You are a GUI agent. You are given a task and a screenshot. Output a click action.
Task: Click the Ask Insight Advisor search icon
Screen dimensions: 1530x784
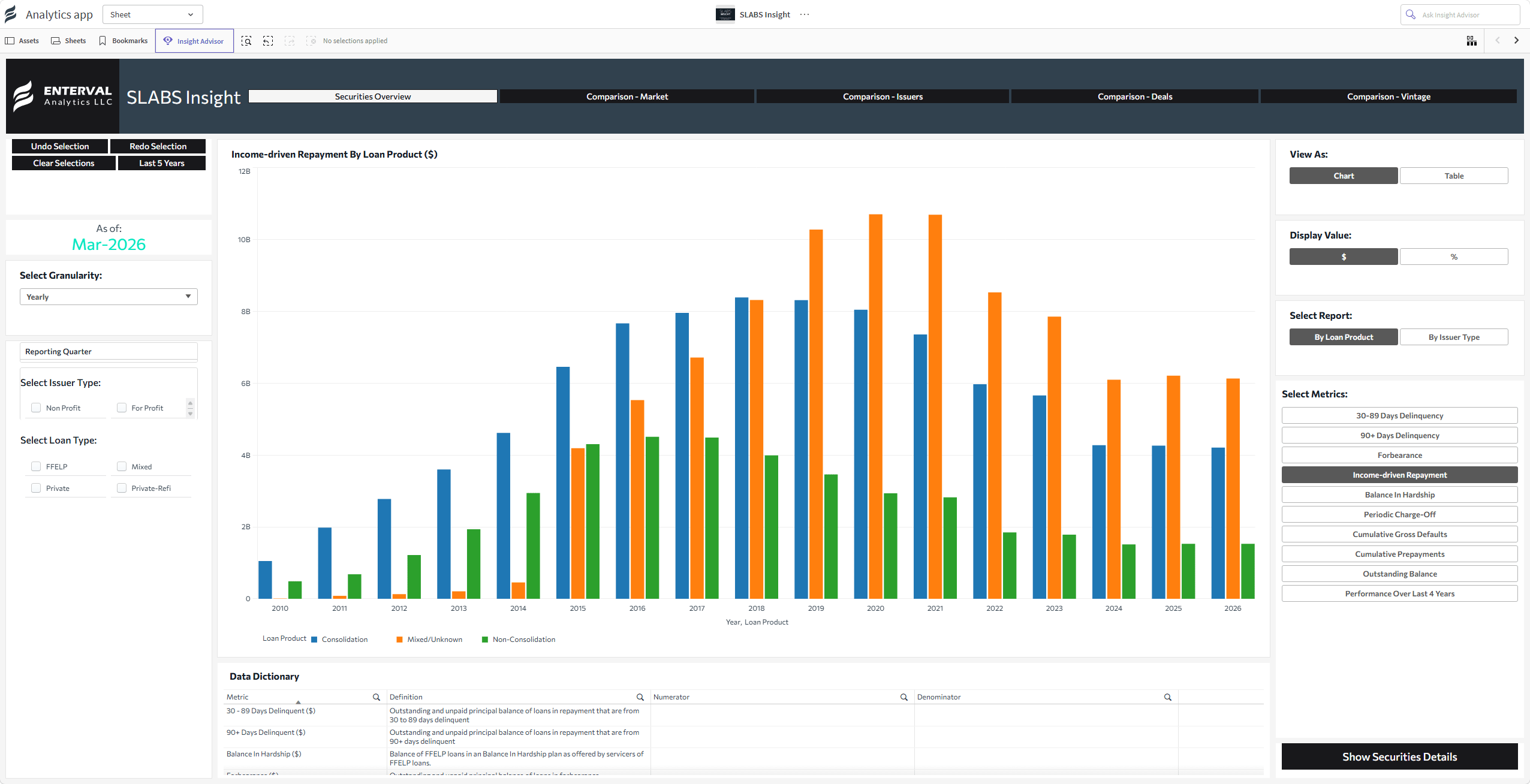1411,14
